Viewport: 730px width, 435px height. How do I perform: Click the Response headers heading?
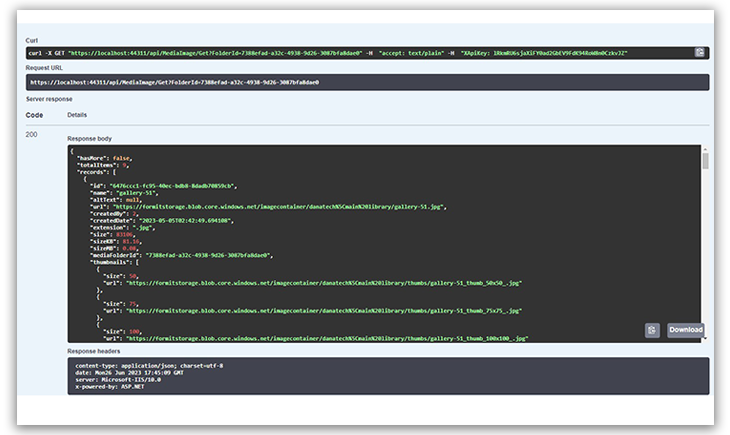pos(95,350)
